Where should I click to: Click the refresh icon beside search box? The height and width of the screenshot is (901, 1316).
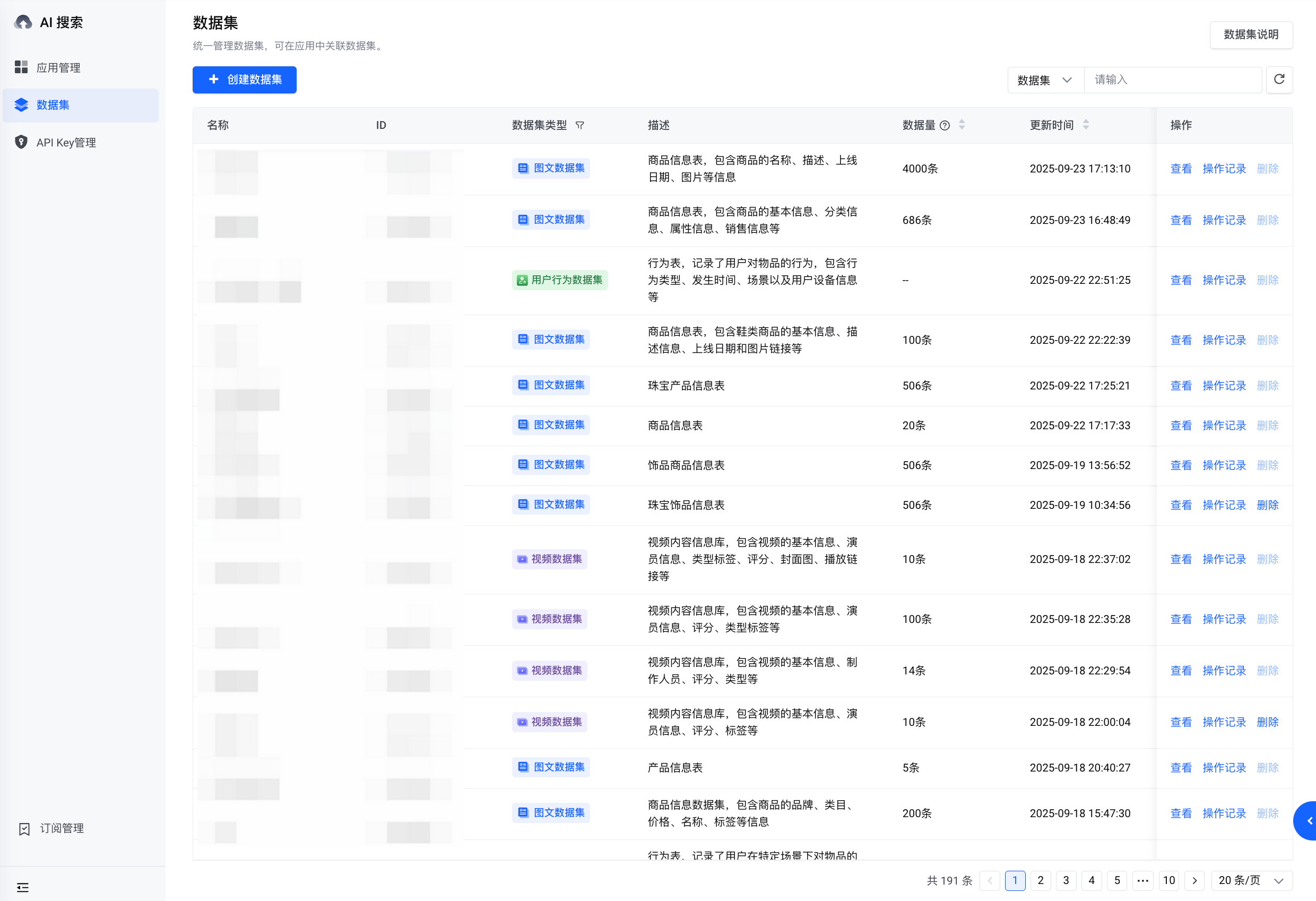point(1279,80)
